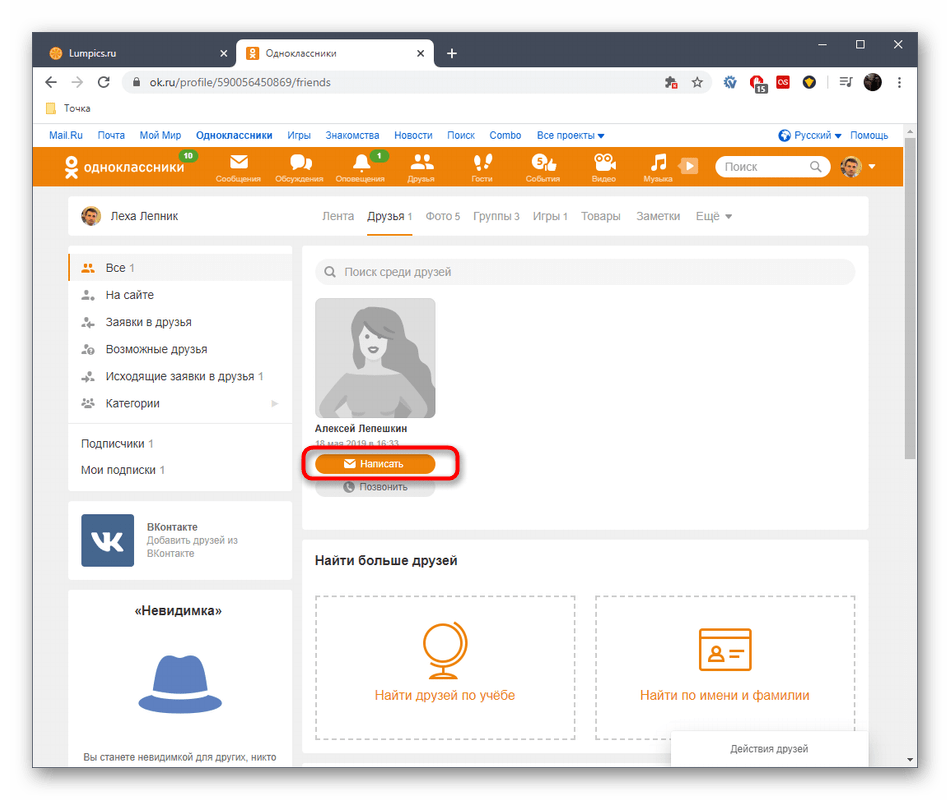This screenshot has height=800, width=950.
Task: Open Музыка note icon
Action: (657, 163)
